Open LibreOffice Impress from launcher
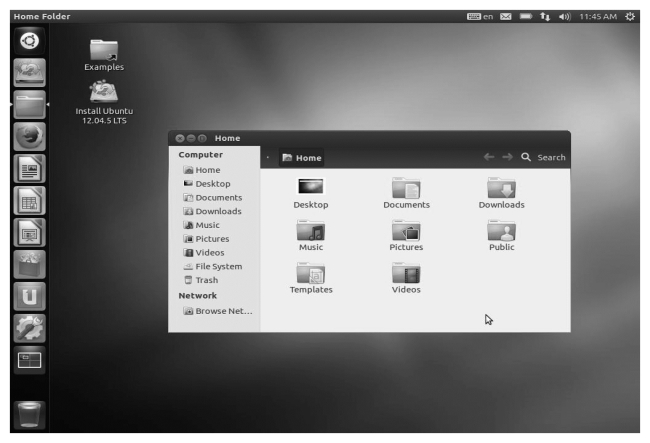The height and width of the screenshot is (443, 650). [29, 232]
